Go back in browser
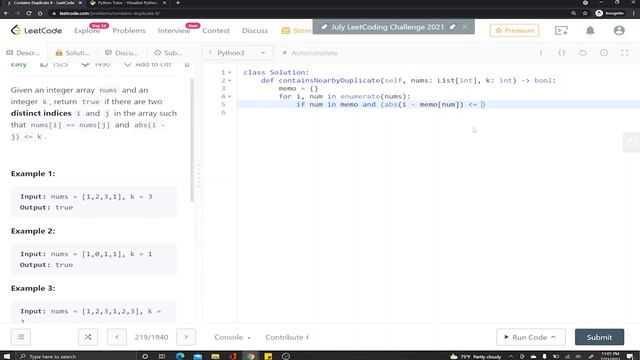 click(6, 13)
